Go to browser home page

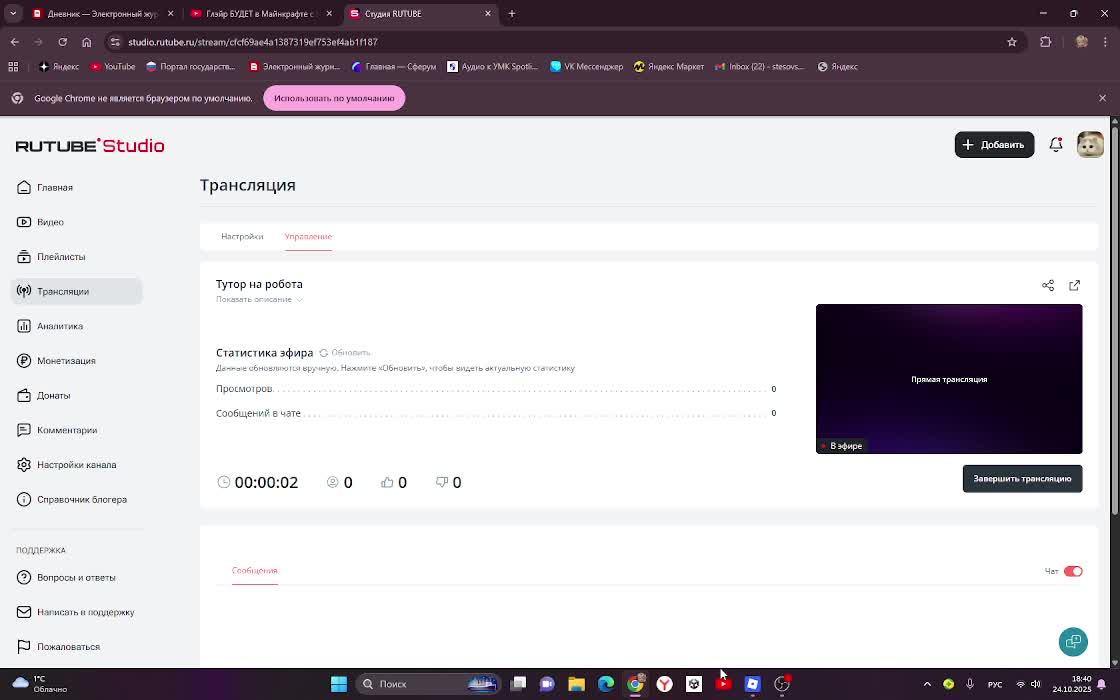tap(86, 42)
